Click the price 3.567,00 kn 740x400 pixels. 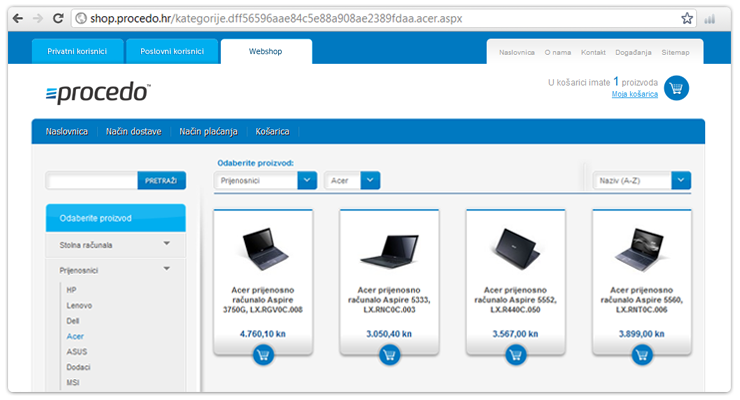coord(515,334)
